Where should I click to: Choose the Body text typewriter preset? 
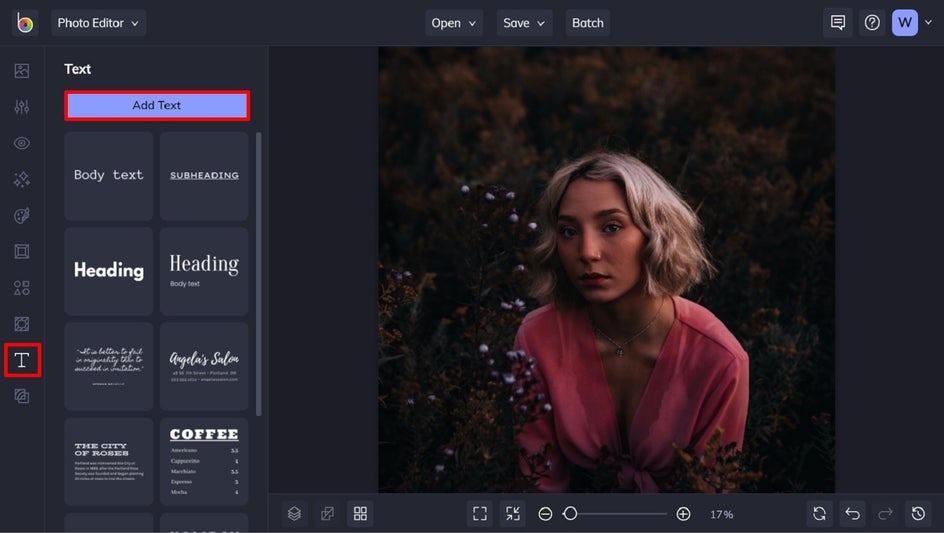(x=109, y=176)
